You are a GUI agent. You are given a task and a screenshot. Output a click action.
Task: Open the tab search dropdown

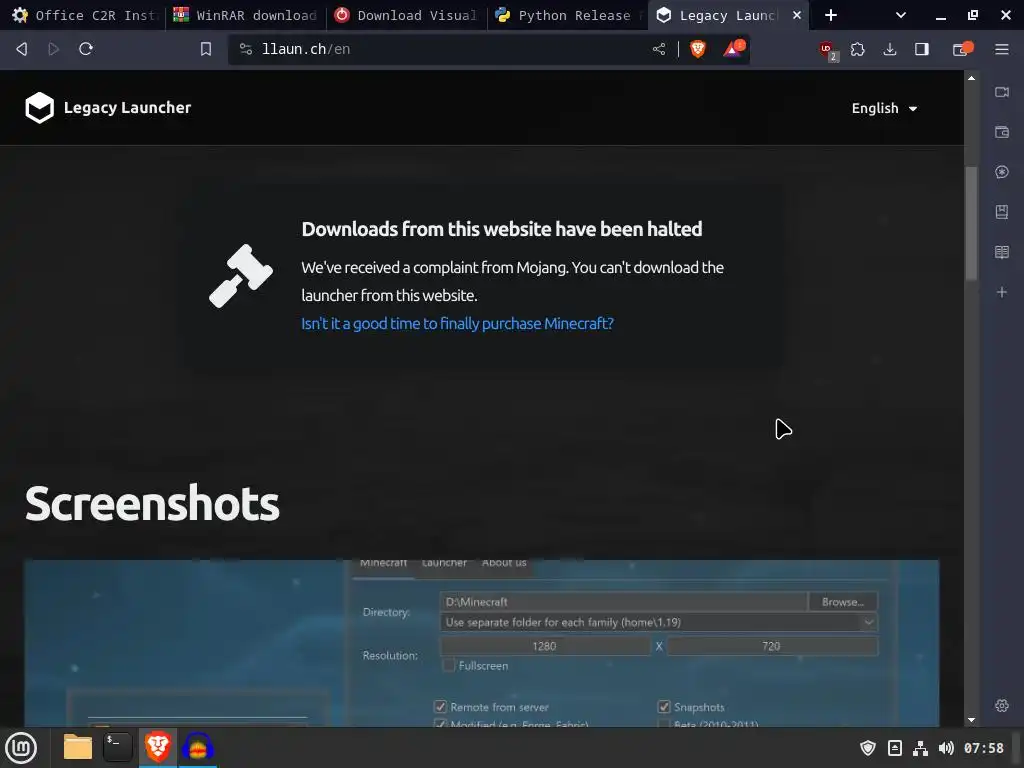pos(901,15)
